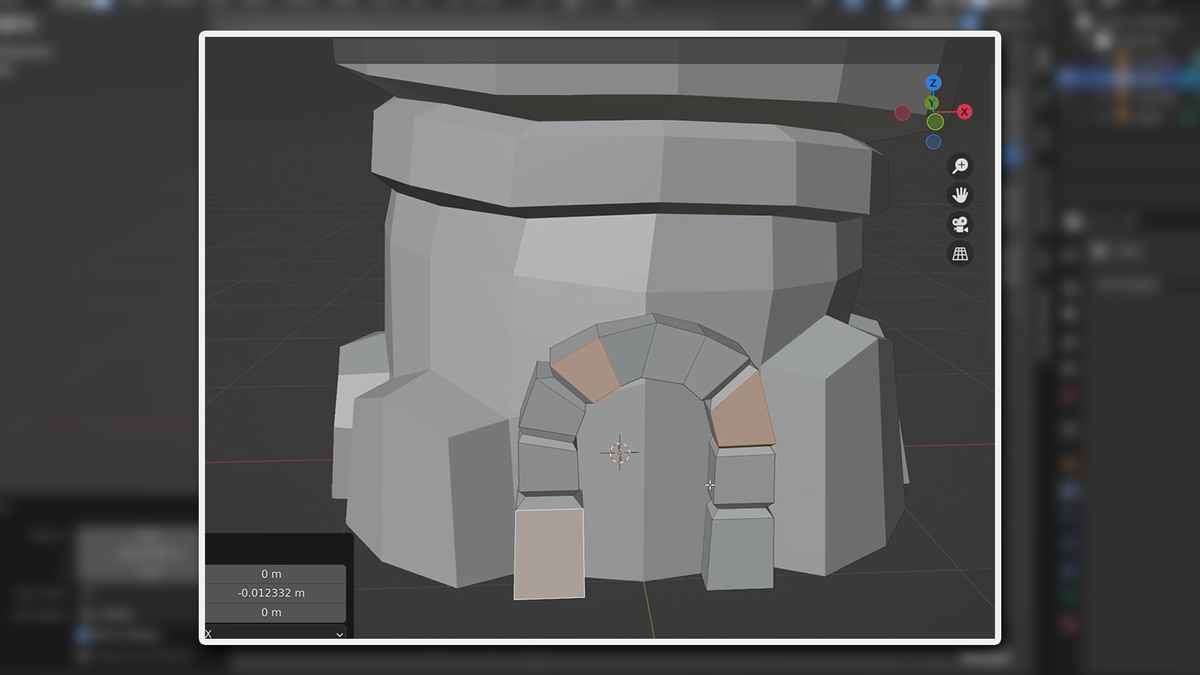Select the Zoom view magnifier icon
Image resolution: width=1200 pixels, height=675 pixels.
960,166
